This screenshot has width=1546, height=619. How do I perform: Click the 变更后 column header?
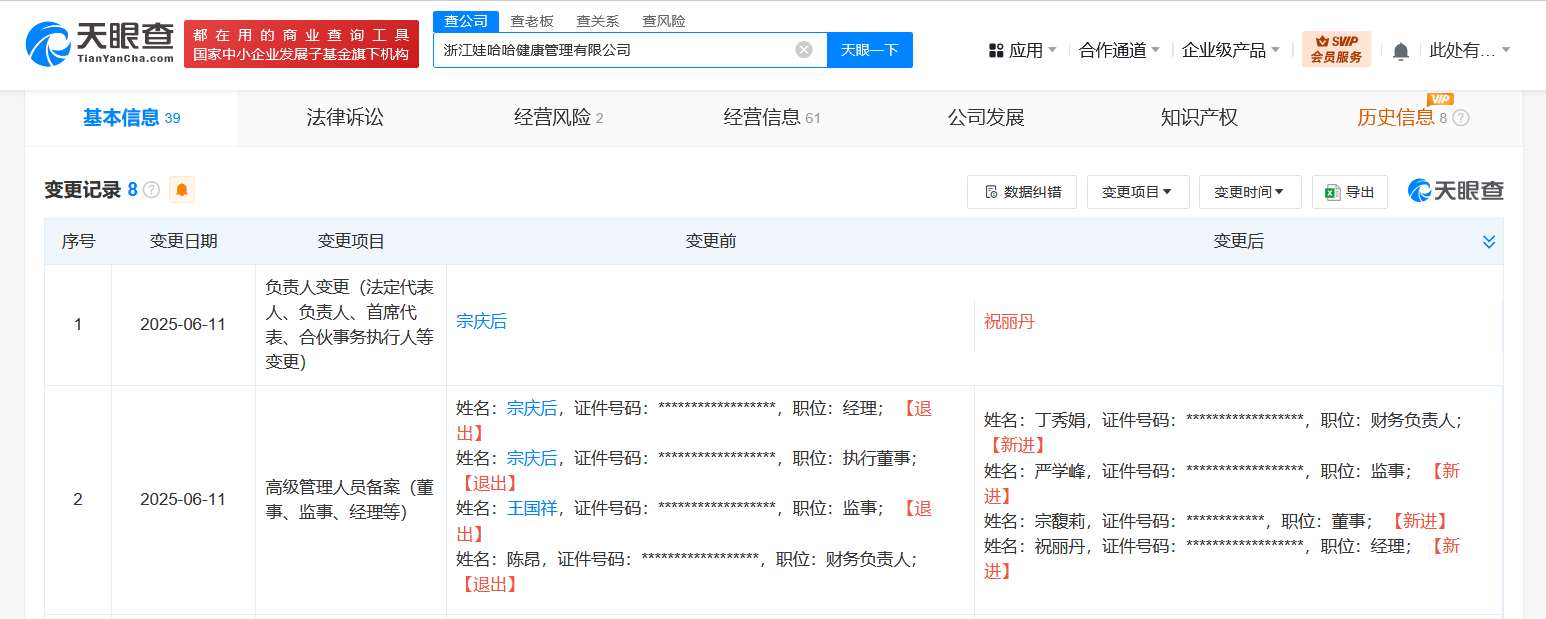coord(1239,242)
